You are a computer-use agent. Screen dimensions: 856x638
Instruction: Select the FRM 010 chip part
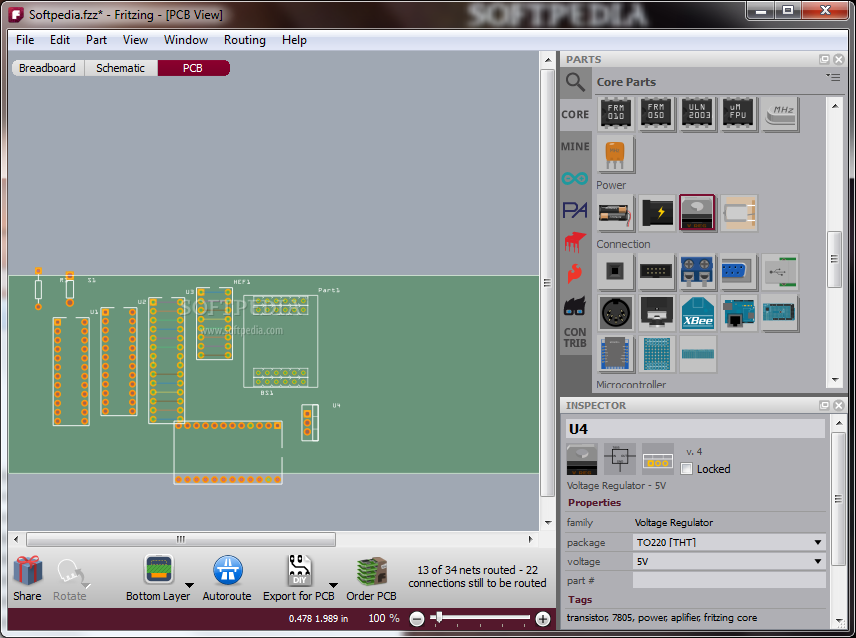[x=616, y=114]
